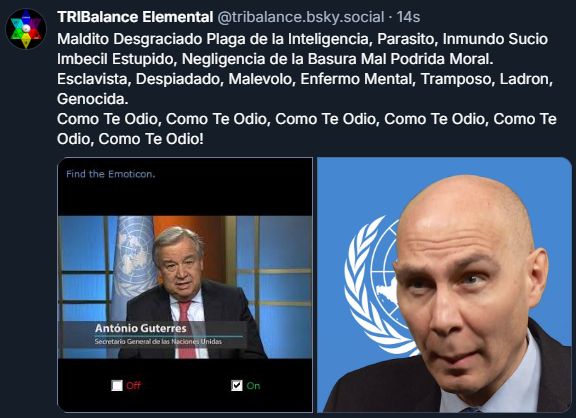Viewport: 576px width, 418px height.
Task: Click 'Secretario General de las Naciones Unidas' subtitle
Action: (x=158, y=341)
